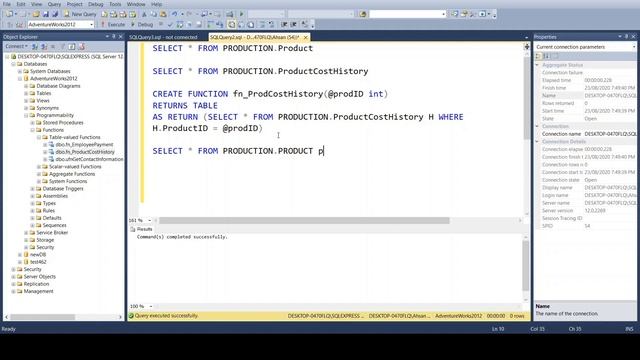Image resolution: width=640 pixels, height=360 pixels.
Task: Click the Properties Window icon in the standard toolbar
Action: [x=464, y=14]
